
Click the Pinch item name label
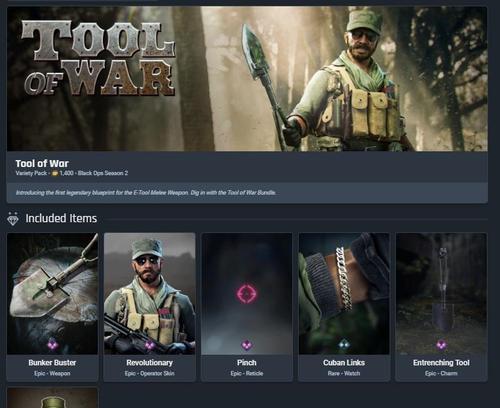tap(247, 362)
